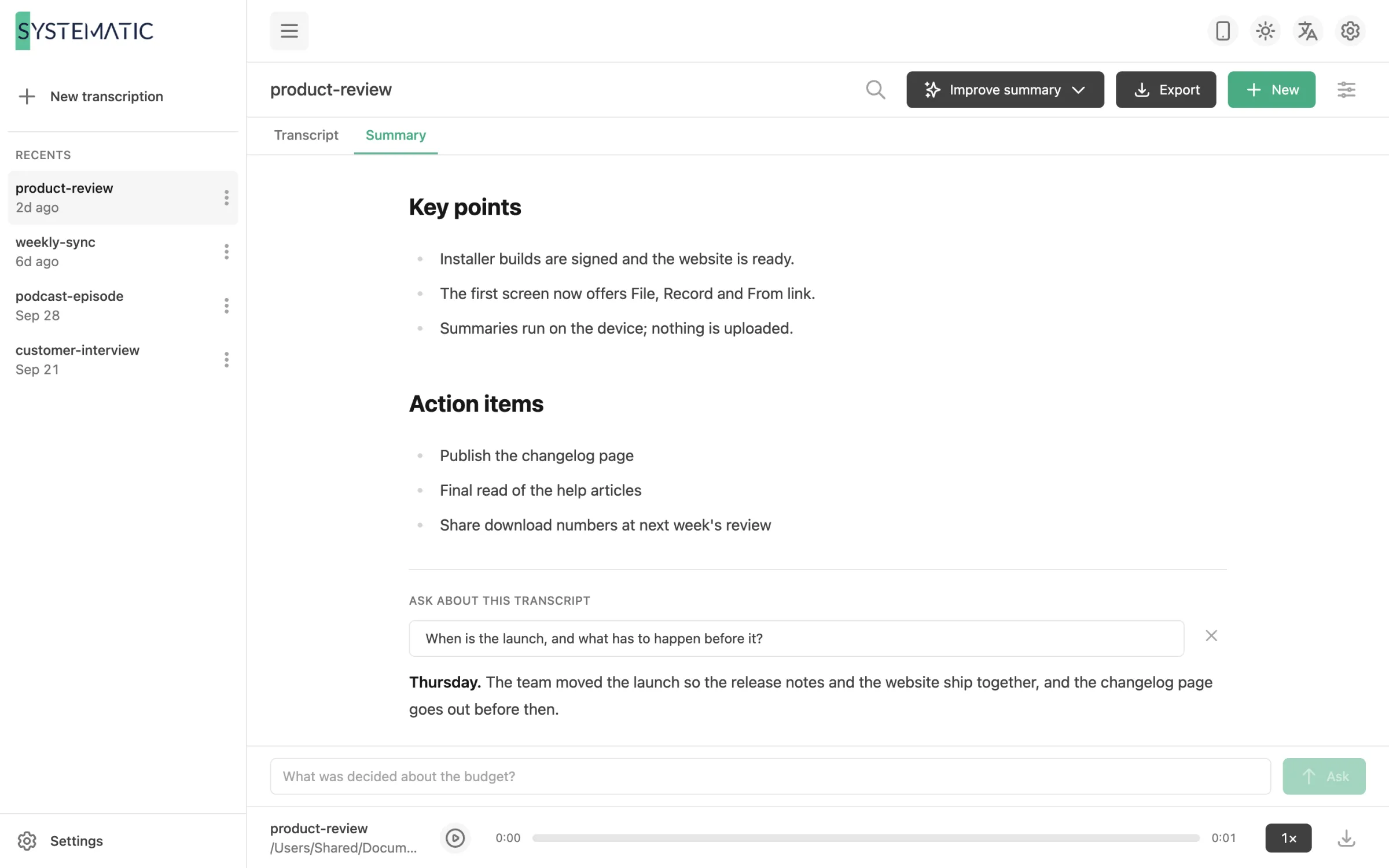
Task: Click the Systematic logo
Action: click(84, 31)
